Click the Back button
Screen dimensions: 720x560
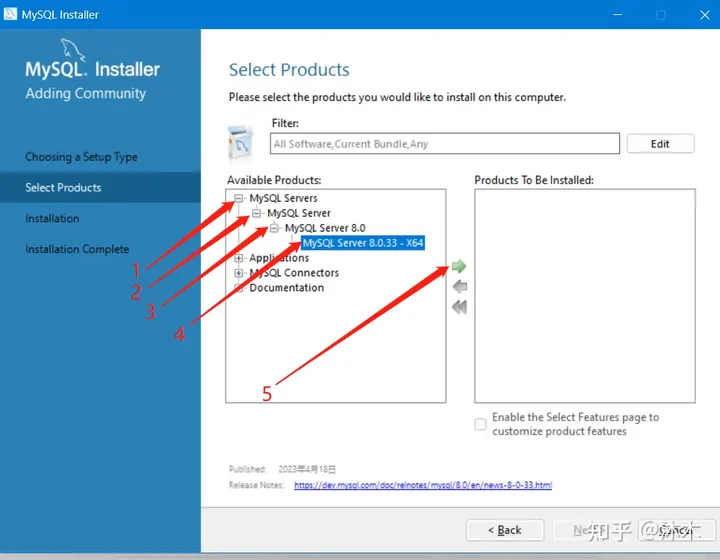(505, 530)
